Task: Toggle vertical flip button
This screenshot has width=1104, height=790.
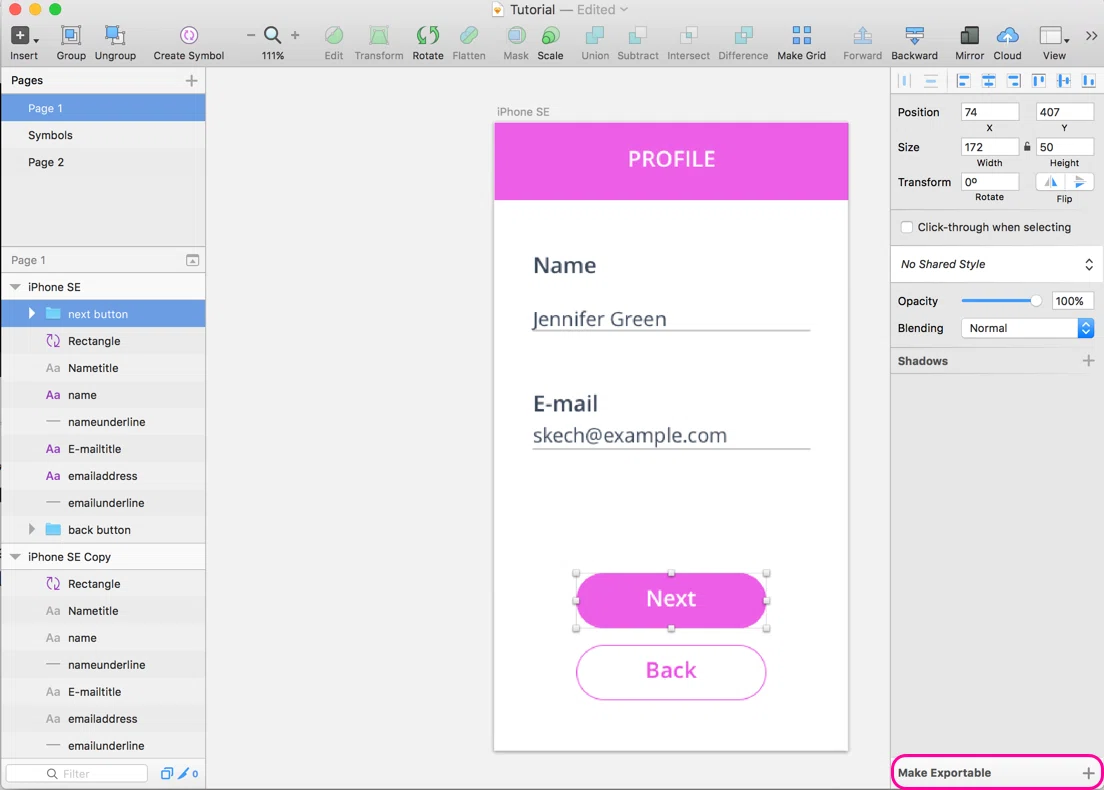Action: click(x=1079, y=182)
